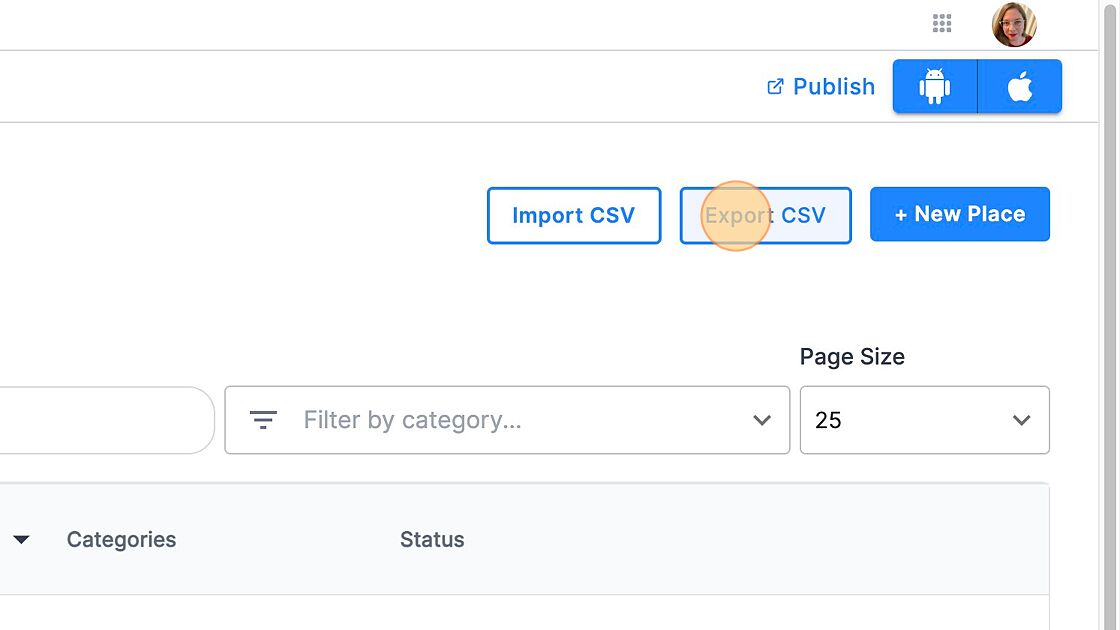Expand the Filter by category chevron
Image resolution: width=1120 pixels, height=630 pixels.
pos(762,420)
